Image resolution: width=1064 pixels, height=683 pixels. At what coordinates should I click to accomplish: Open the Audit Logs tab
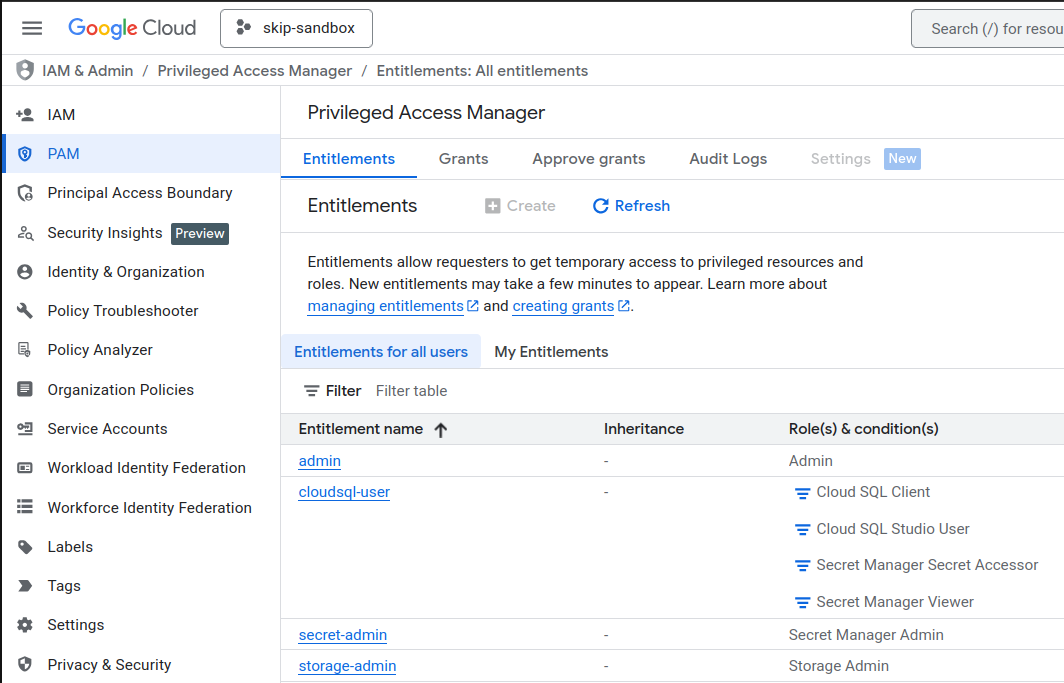coord(727,158)
